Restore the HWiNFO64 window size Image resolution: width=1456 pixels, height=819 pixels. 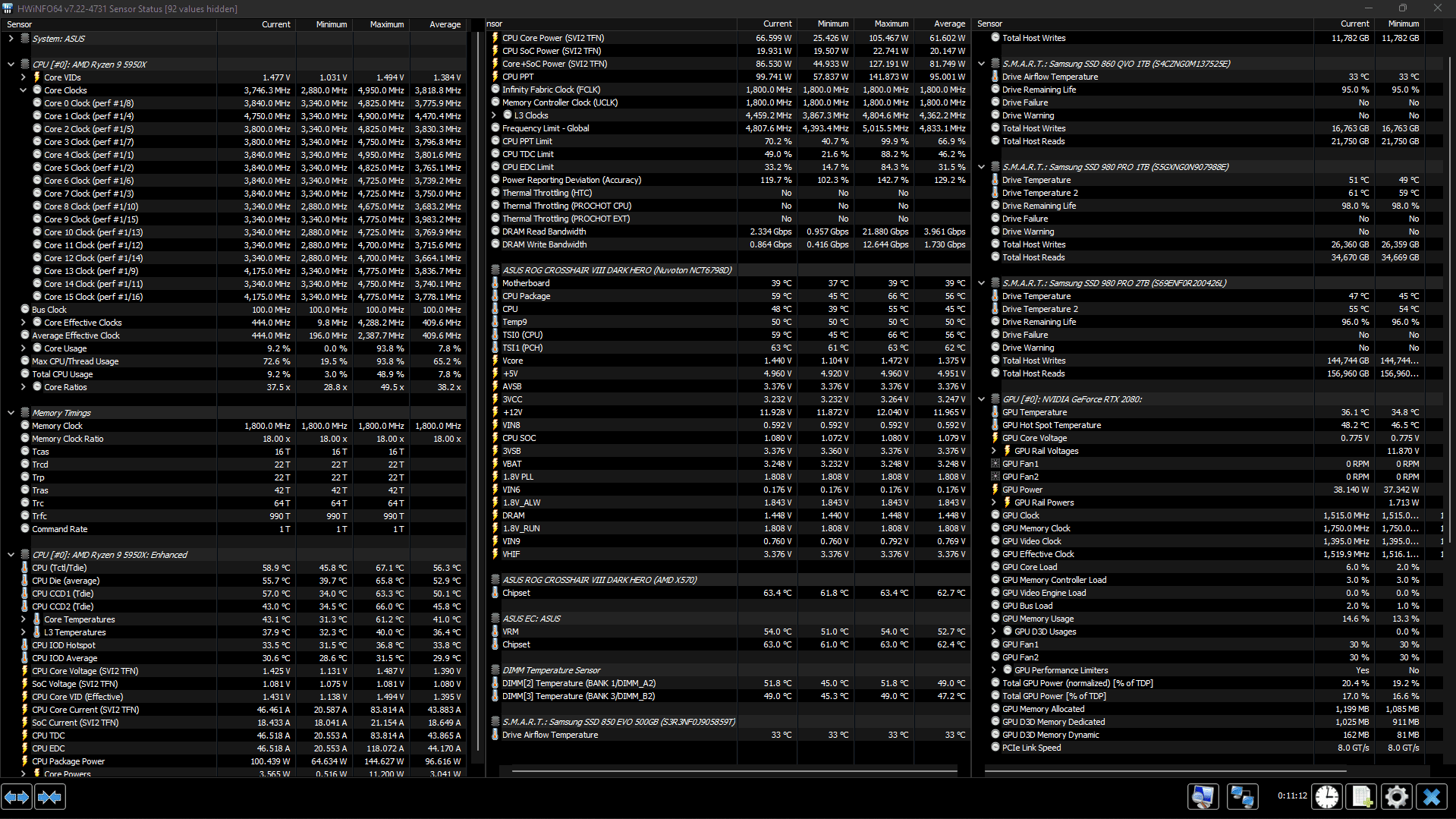pyautogui.click(x=1402, y=8)
